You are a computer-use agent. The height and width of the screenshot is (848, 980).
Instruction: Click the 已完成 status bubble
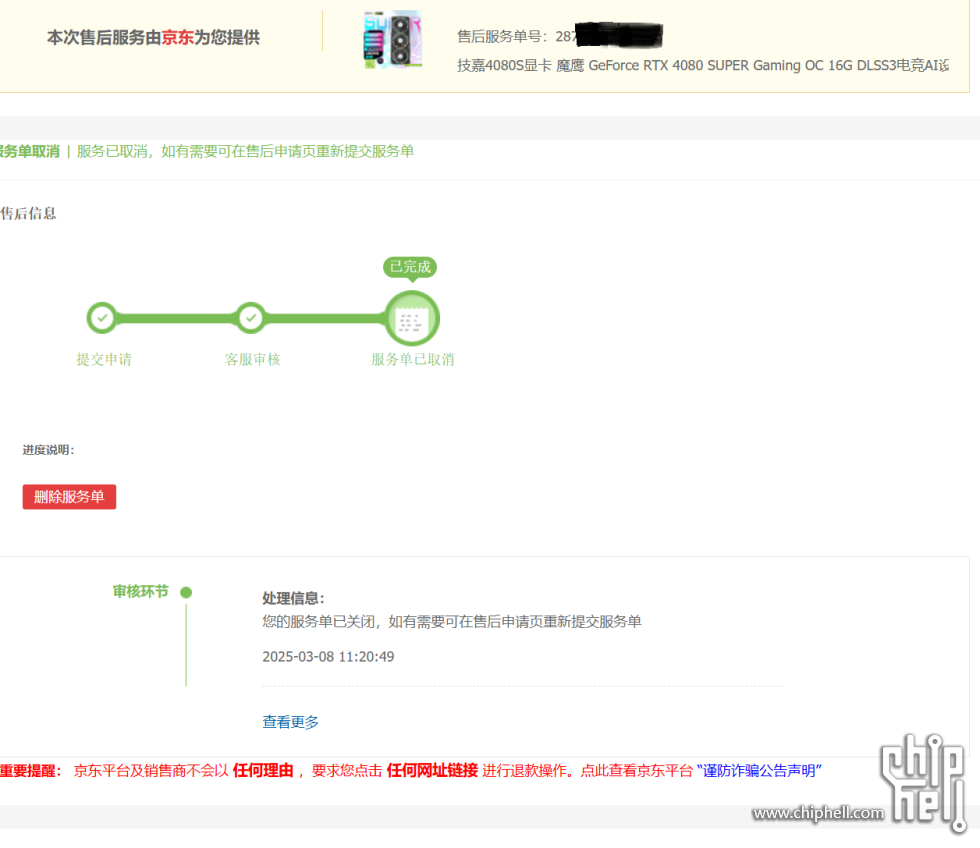(x=410, y=267)
